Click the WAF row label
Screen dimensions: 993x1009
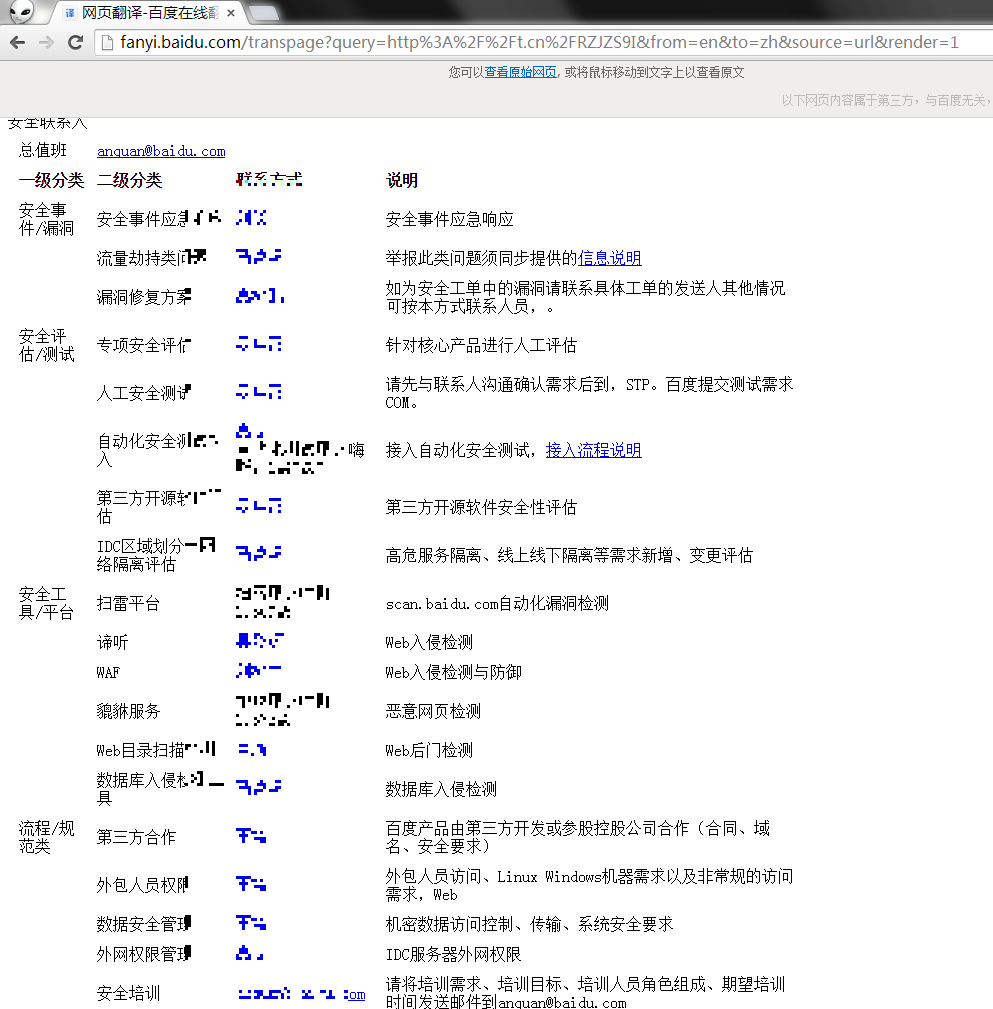(108, 672)
